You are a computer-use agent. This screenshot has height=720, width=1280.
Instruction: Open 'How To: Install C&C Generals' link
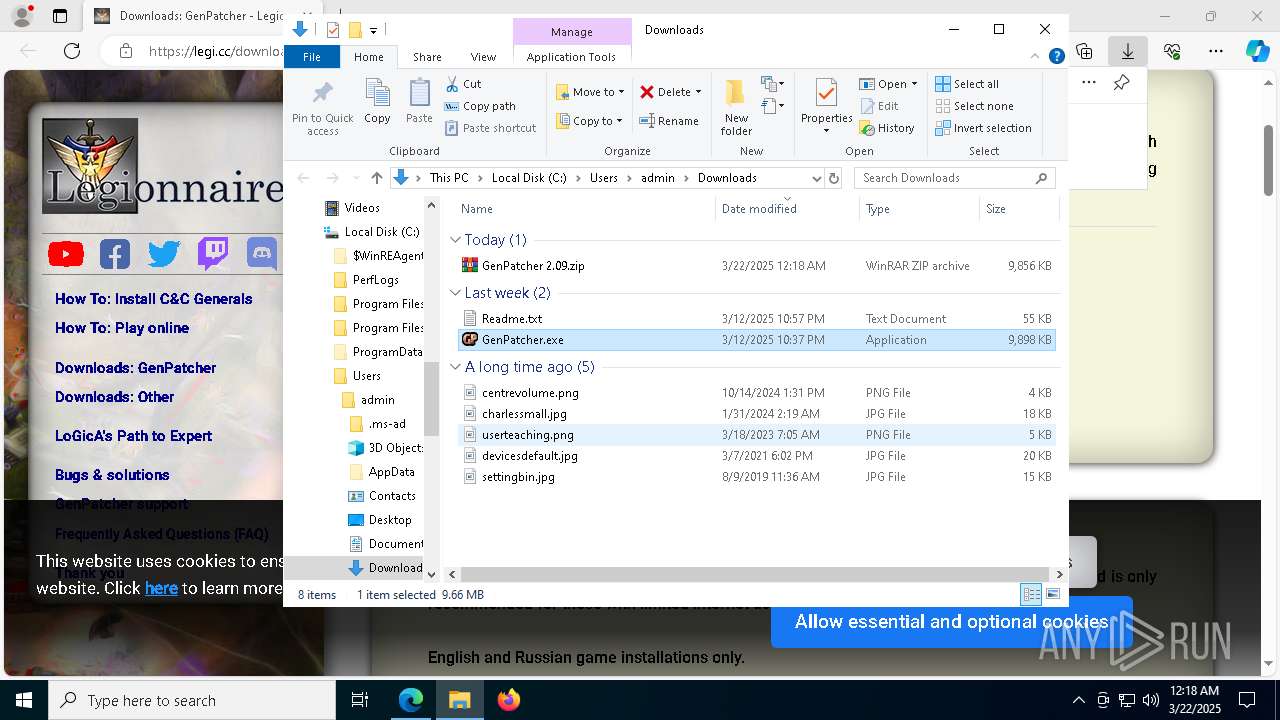[x=154, y=299]
